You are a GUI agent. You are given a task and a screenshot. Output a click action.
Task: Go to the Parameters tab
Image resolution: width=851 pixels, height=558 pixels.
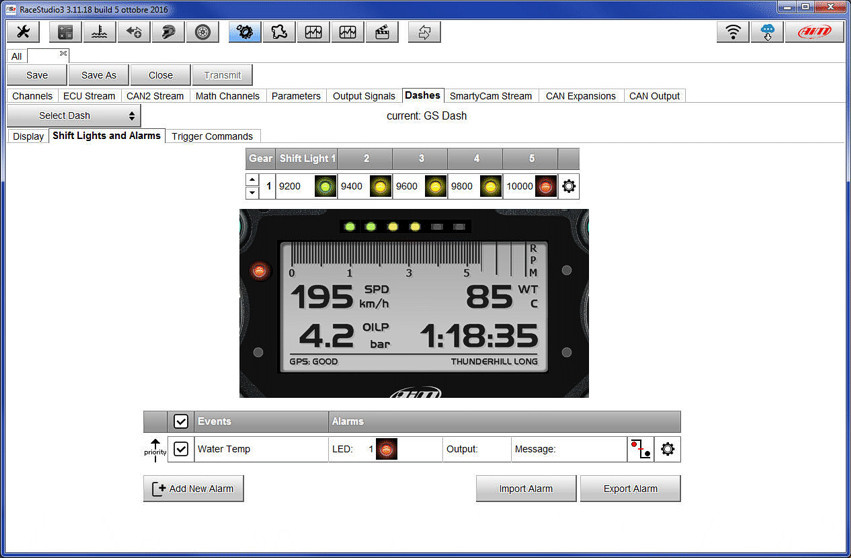296,96
